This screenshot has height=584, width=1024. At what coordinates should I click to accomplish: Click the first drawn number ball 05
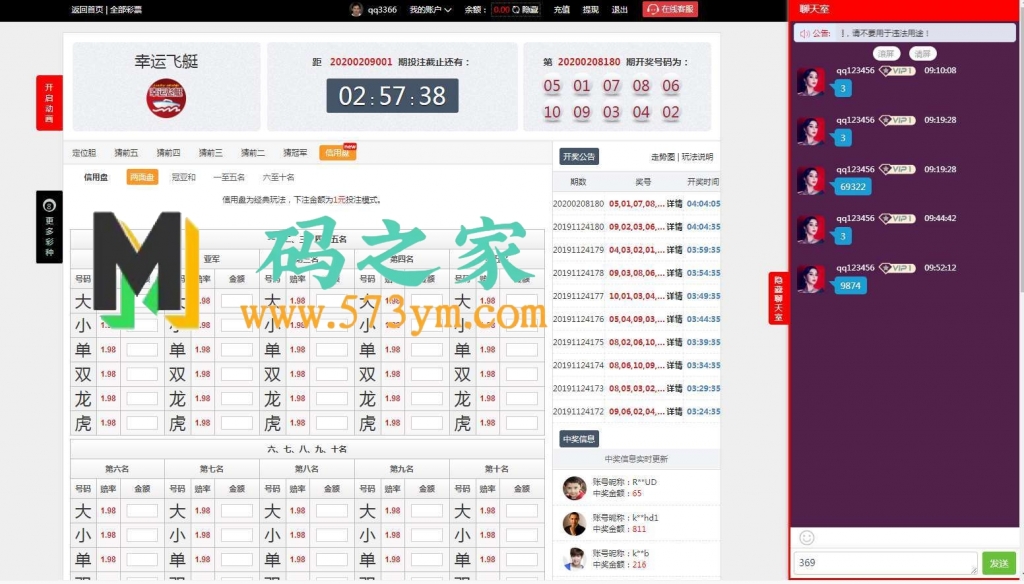pos(552,86)
